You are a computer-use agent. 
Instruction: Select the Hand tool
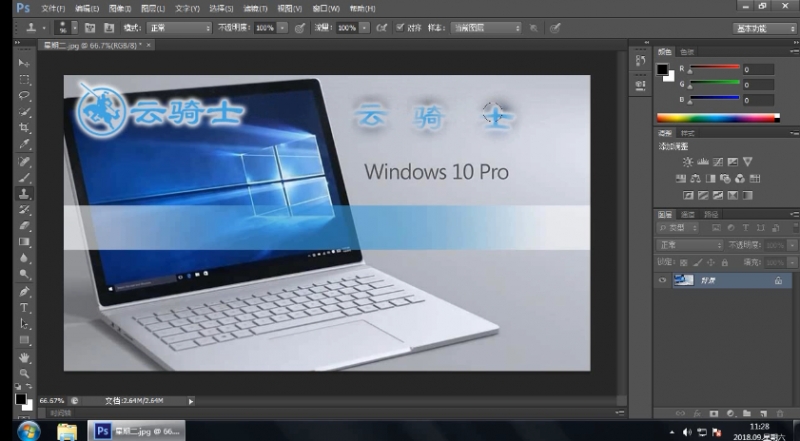[24, 357]
